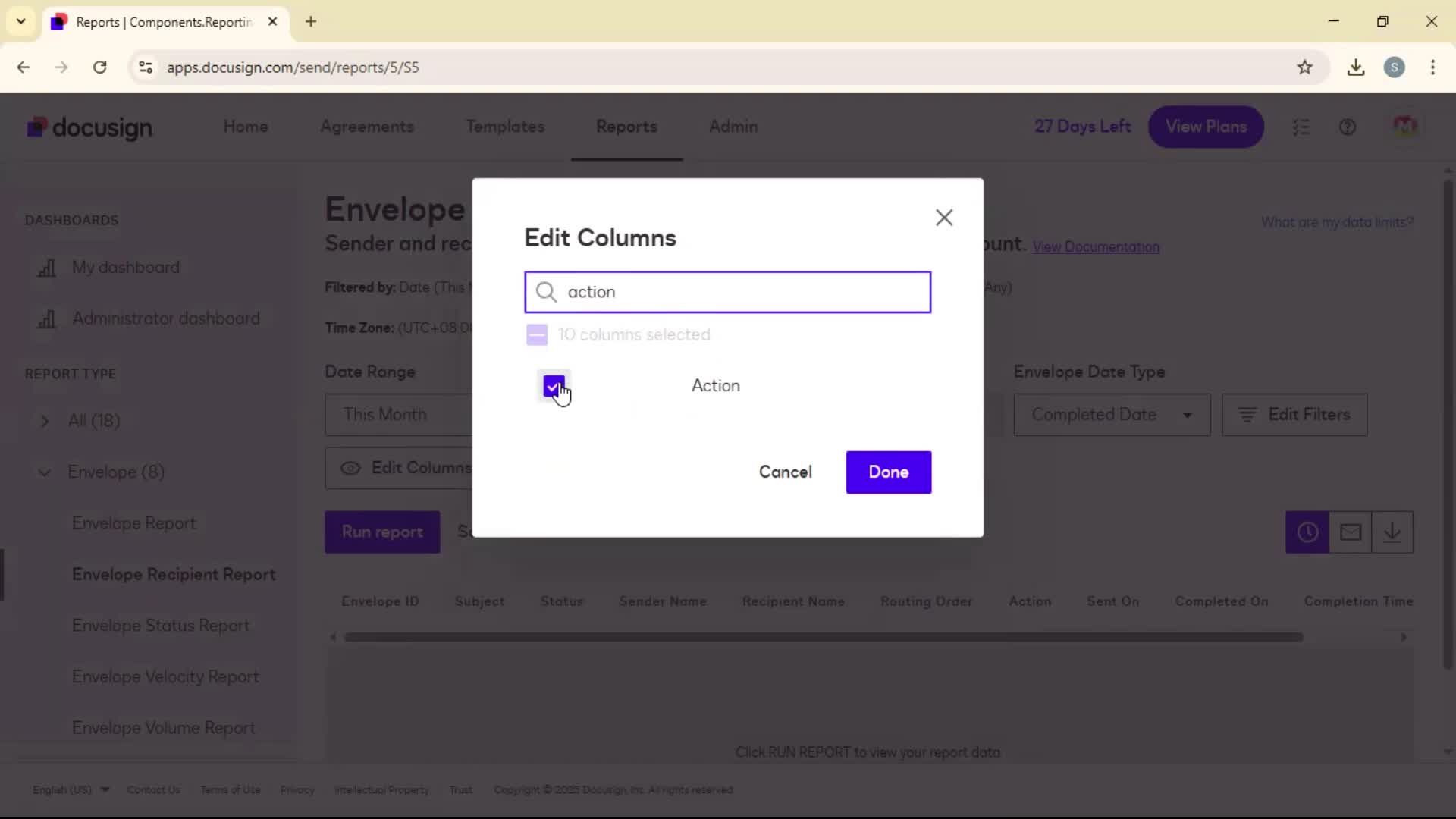Viewport: 1456px width, 819px height.
Task: Open the Admin tab
Action: coord(733,127)
